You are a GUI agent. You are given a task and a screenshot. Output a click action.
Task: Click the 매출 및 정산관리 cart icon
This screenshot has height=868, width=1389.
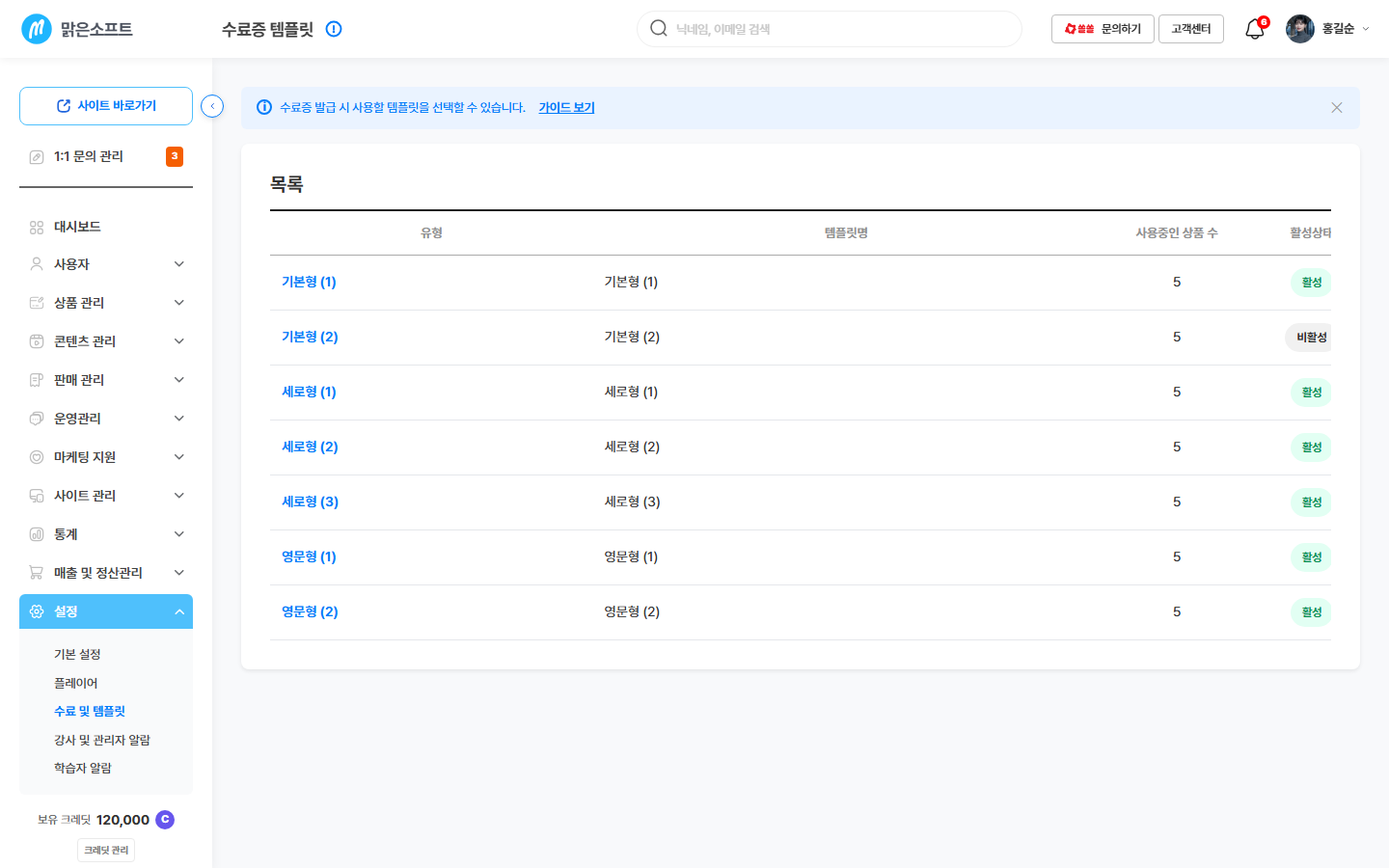coord(37,573)
